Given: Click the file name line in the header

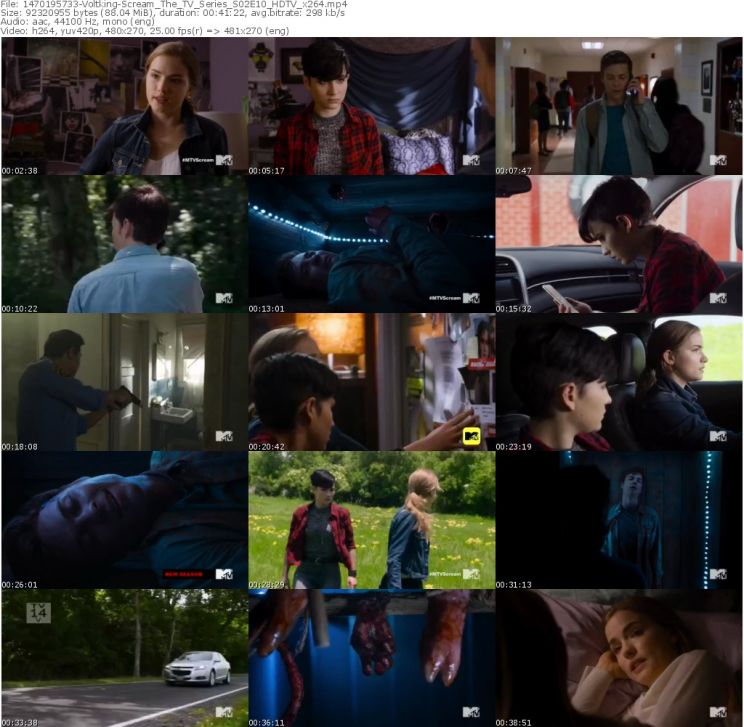Looking at the screenshot, I should [174, 4].
